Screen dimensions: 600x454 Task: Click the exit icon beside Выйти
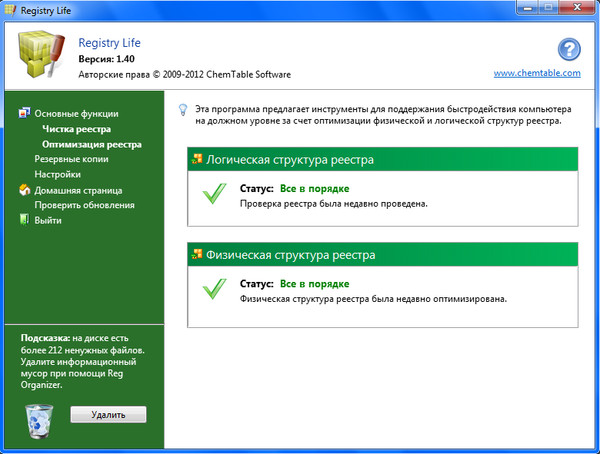[25, 220]
